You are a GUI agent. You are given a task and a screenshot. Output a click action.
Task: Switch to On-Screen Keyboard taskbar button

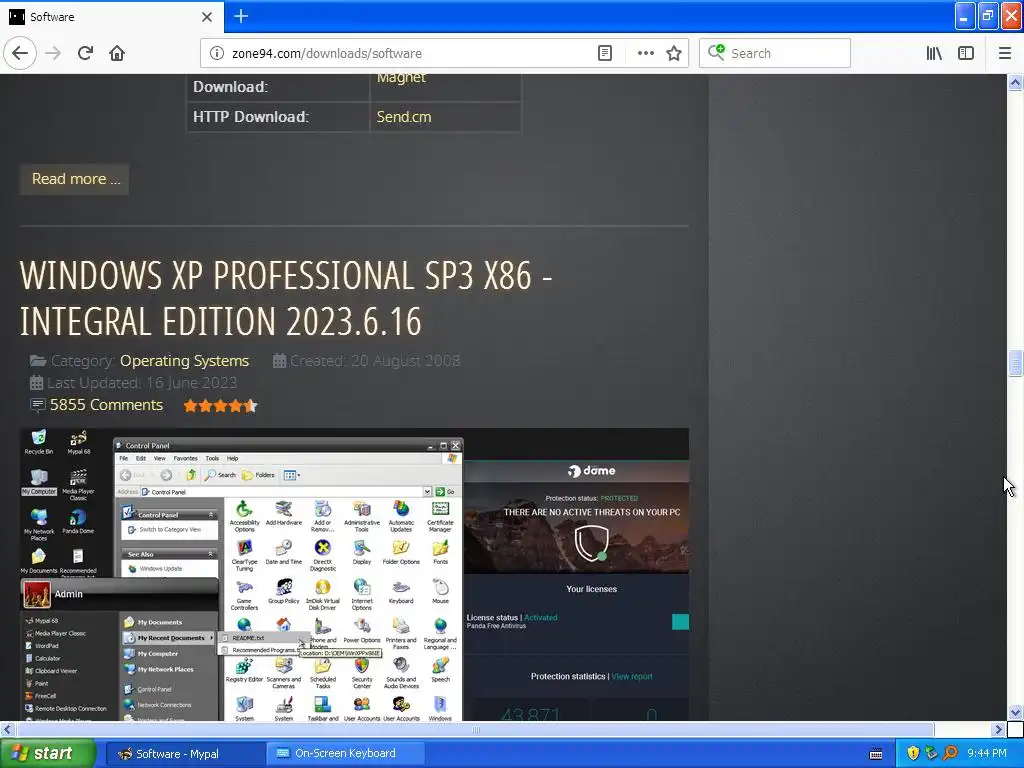tap(346, 754)
